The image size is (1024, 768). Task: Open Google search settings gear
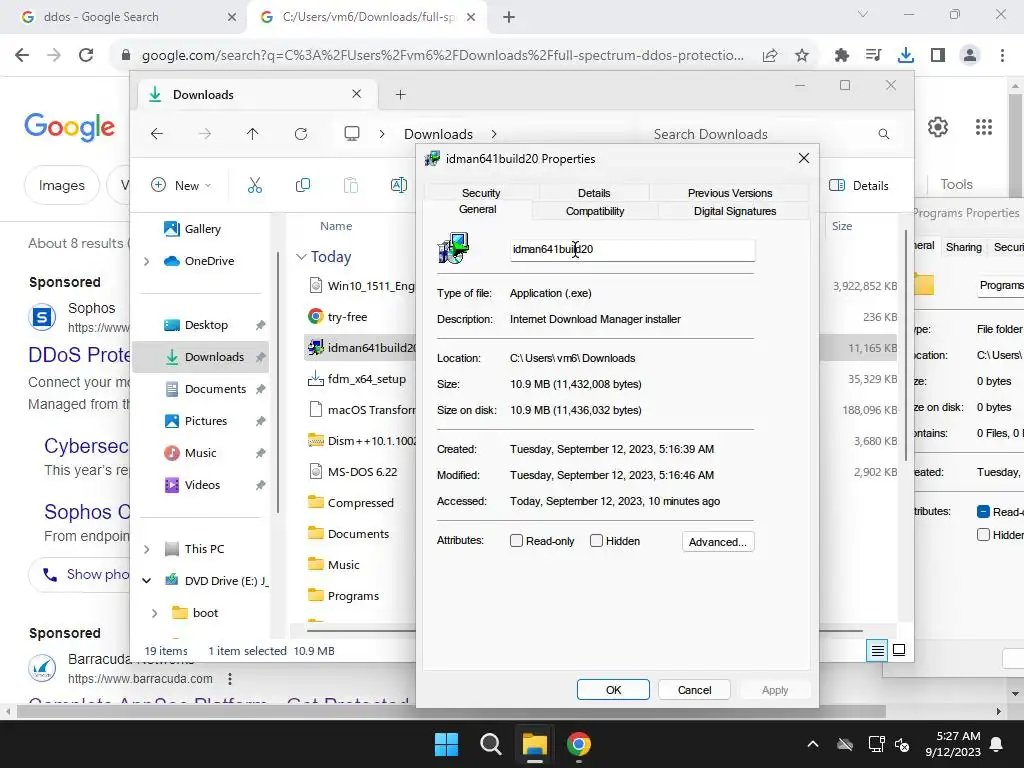pos(938,127)
